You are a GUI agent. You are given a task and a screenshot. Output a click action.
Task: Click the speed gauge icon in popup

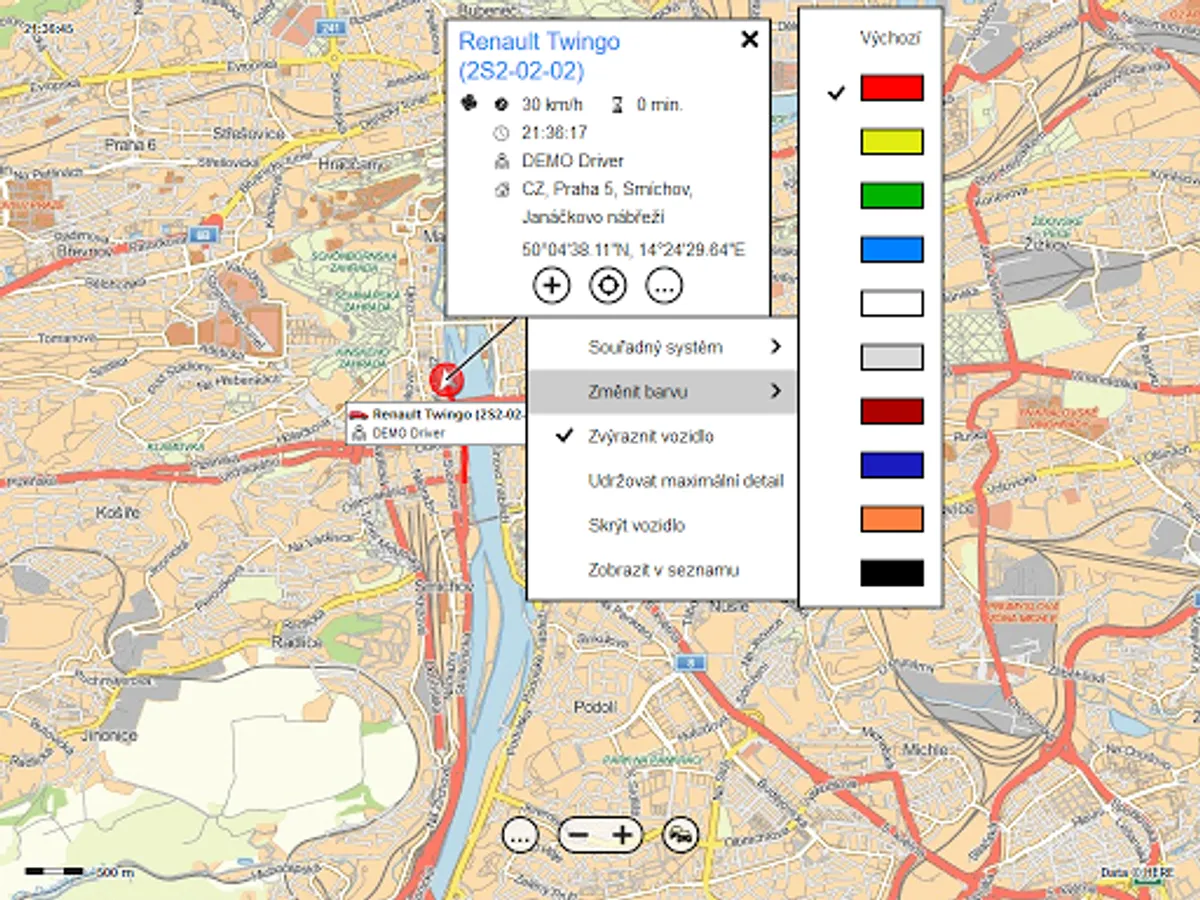501,104
